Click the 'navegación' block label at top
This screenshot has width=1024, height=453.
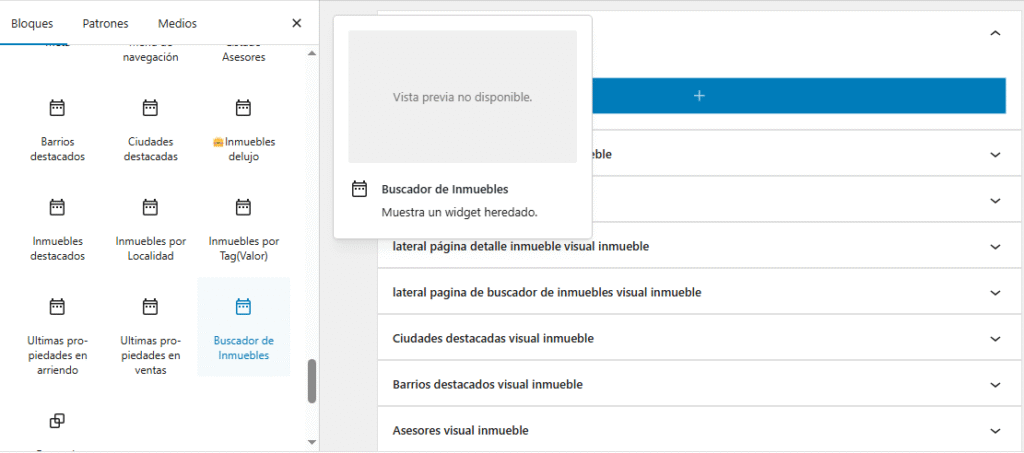(x=150, y=57)
